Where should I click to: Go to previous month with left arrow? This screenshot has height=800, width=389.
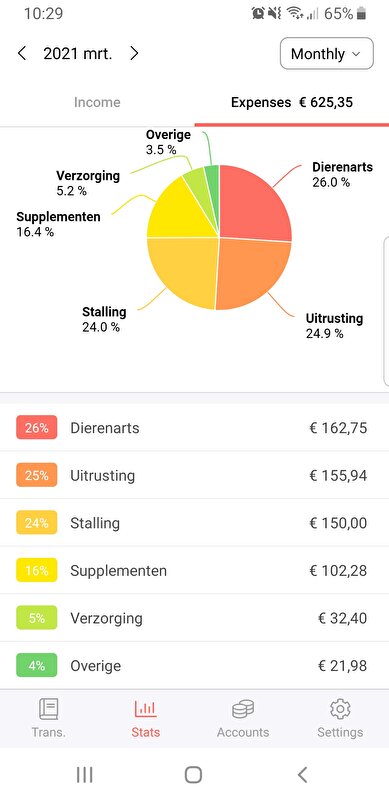pos(22,54)
